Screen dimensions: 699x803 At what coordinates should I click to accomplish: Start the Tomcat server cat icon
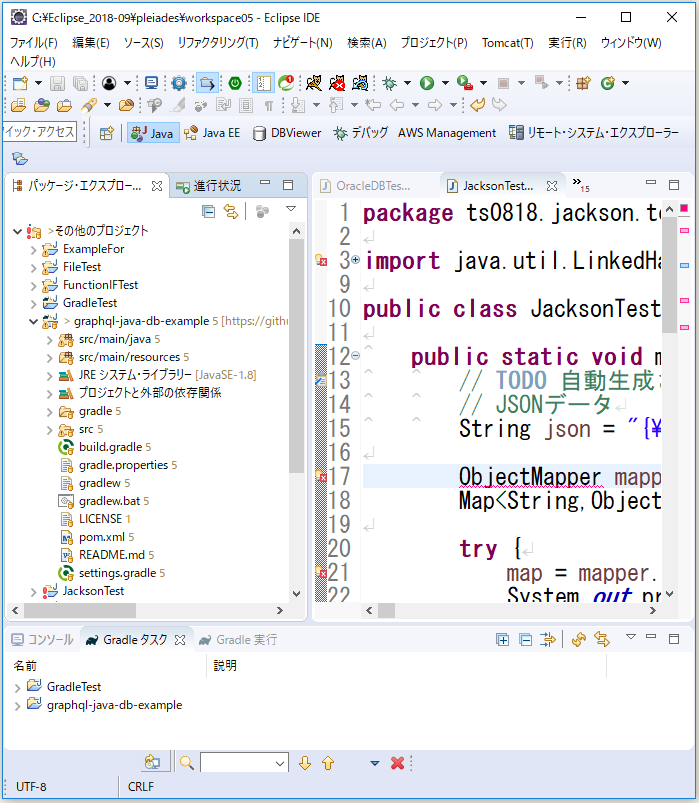[313, 83]
